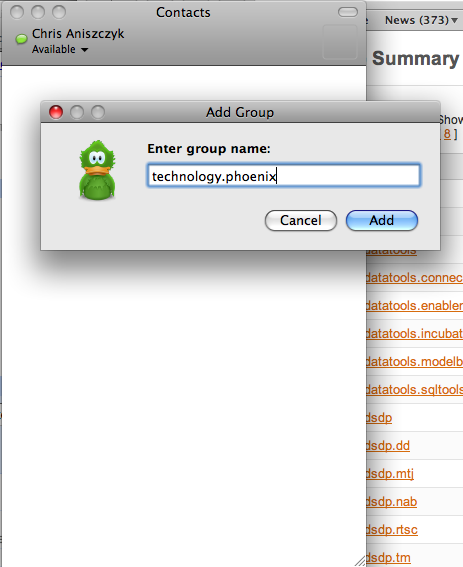Click the Contacts window resize grip
This screenshot has width=463, height=567.
pos(360,561)
